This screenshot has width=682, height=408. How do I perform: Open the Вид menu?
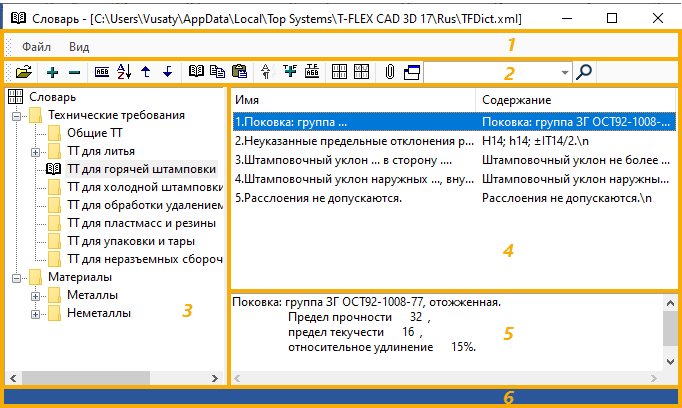click(x=79, y=47)
